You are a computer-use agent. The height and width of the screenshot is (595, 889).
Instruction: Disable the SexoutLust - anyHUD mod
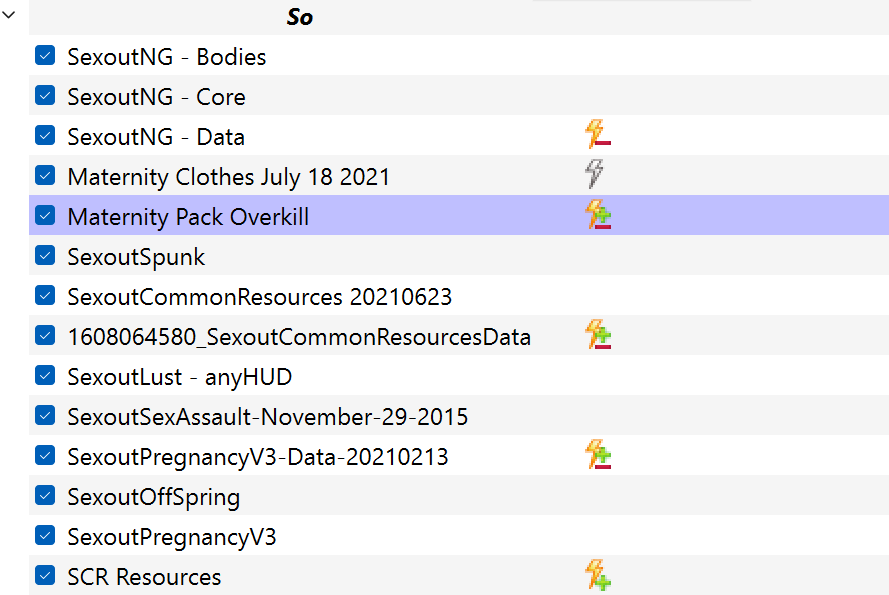pyautogui.click(x=44, y=375)
